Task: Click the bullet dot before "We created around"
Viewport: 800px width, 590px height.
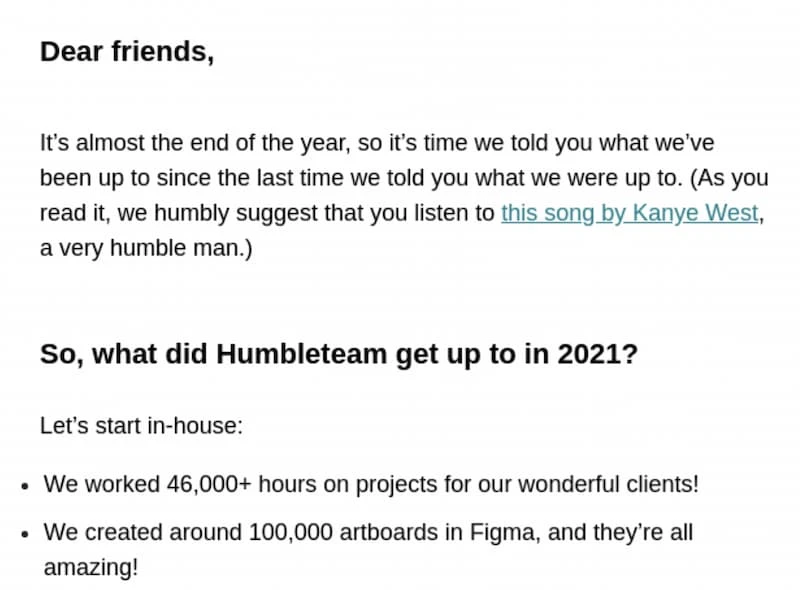Action: [x=25, y=534]
